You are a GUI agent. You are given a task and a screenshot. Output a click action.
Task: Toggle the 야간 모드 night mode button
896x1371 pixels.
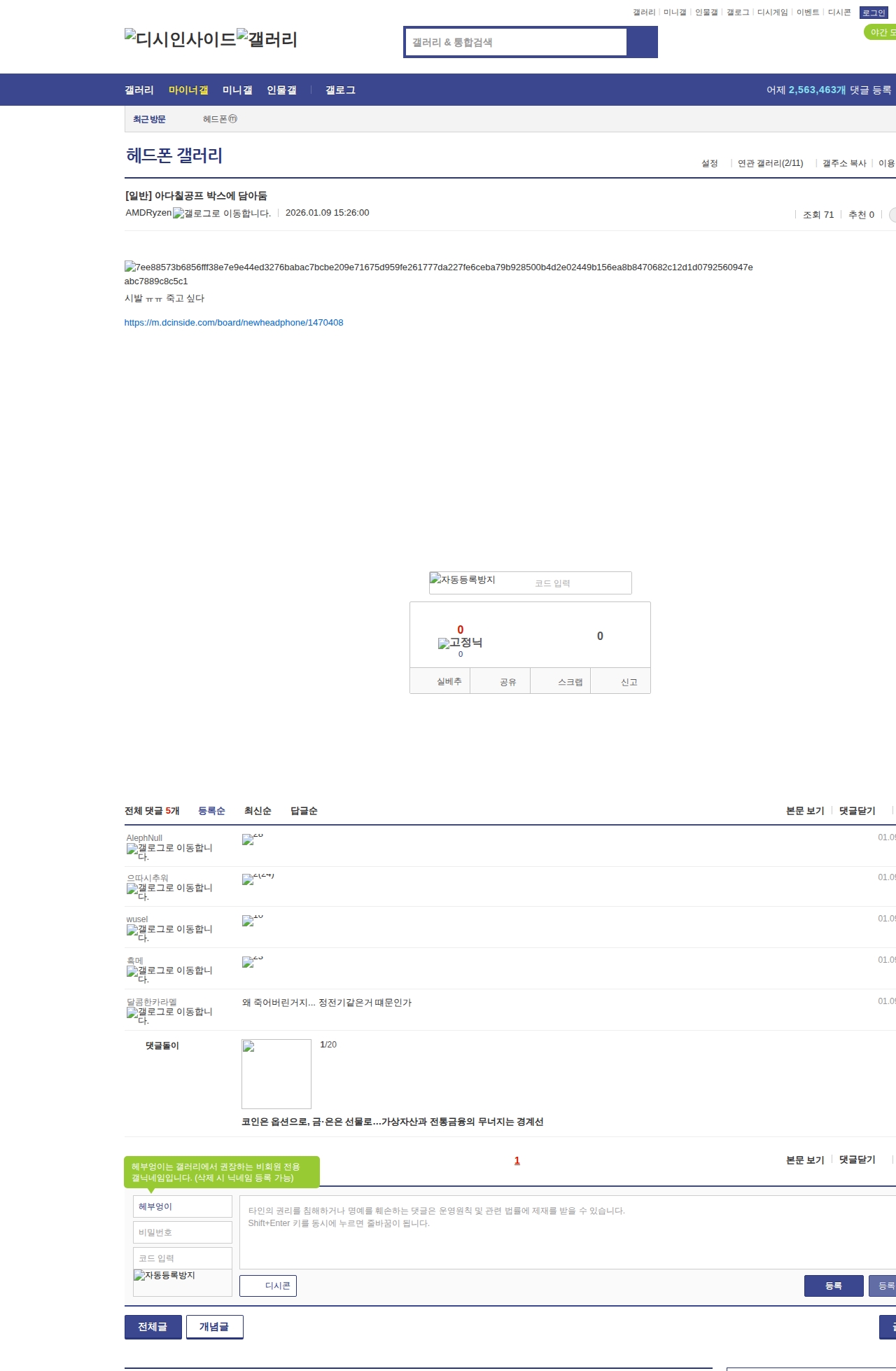[881, 32]
